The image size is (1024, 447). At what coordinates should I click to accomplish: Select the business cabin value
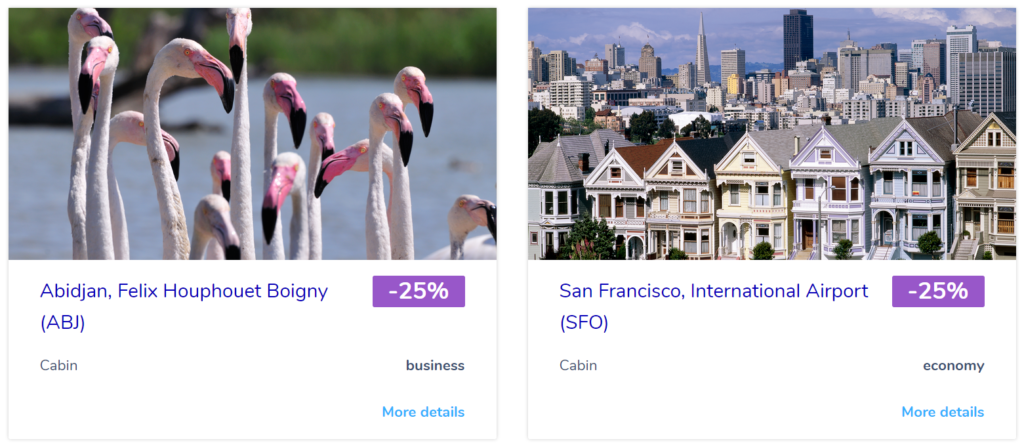[435, 365]
